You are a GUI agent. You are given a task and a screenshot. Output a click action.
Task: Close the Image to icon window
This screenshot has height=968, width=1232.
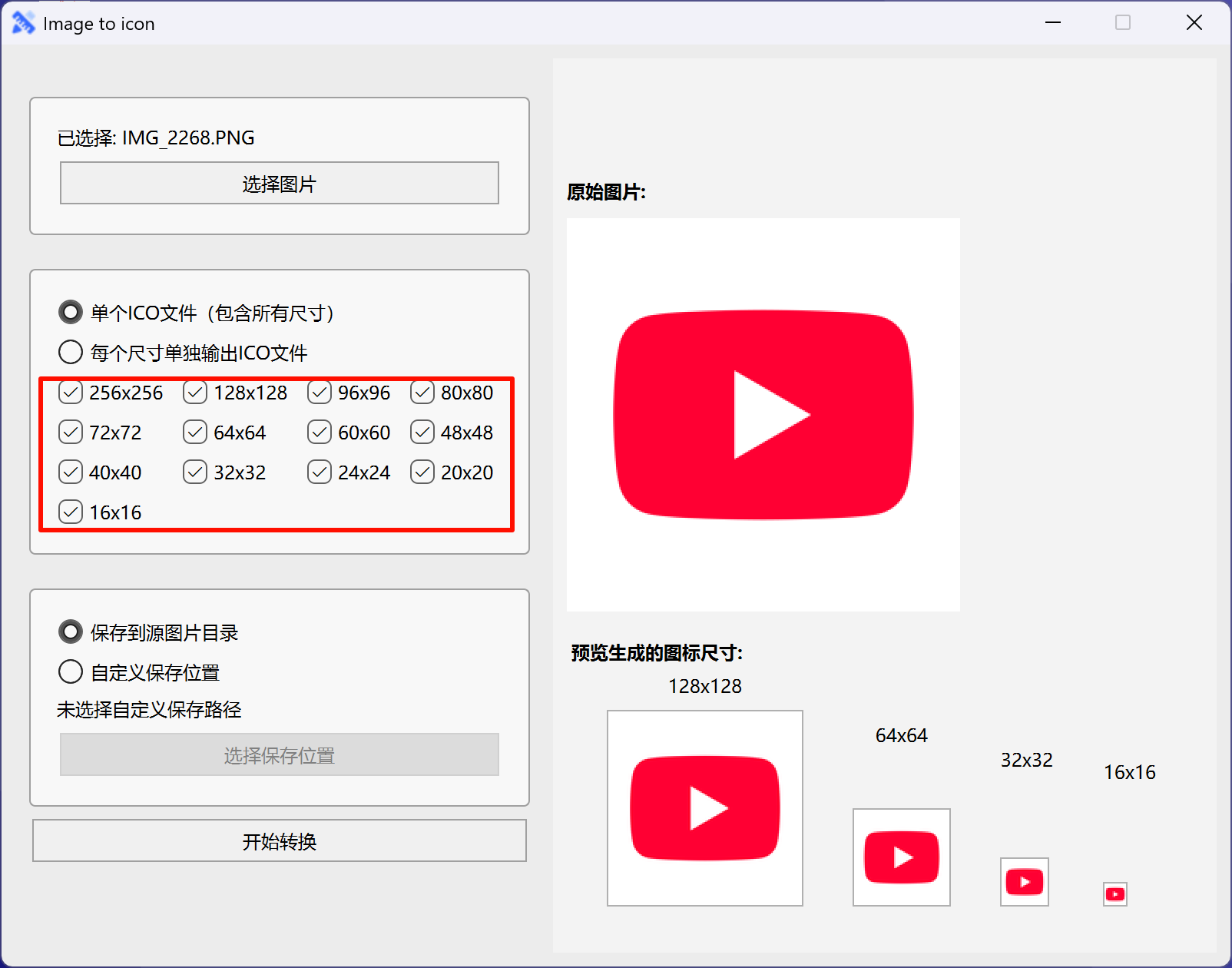pos(1194,22)
